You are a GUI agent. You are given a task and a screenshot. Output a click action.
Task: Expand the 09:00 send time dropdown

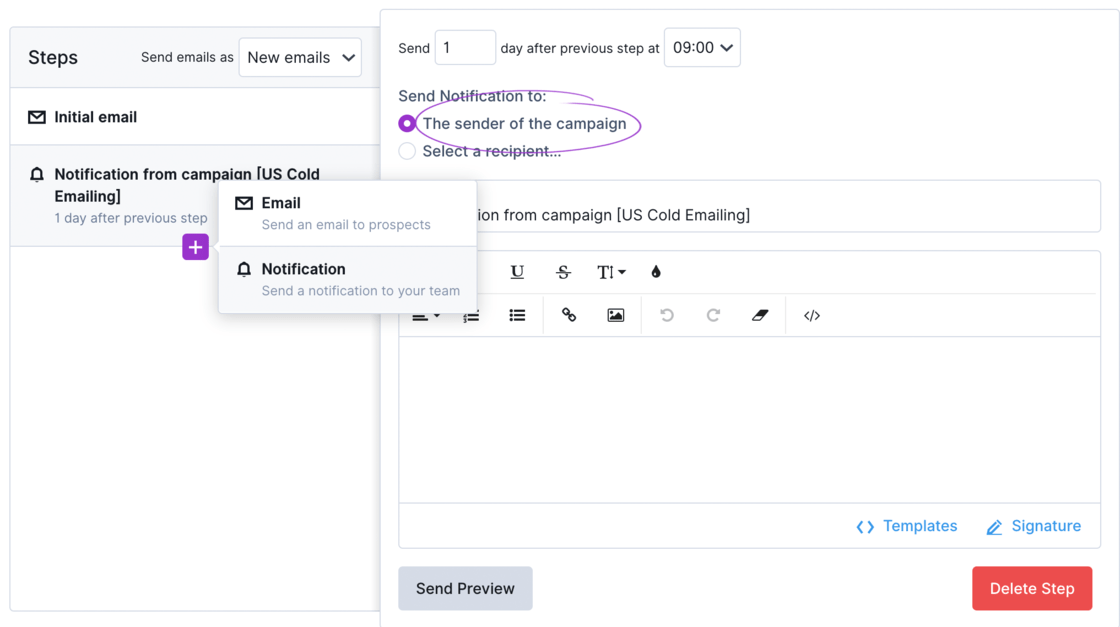(702, 48)
